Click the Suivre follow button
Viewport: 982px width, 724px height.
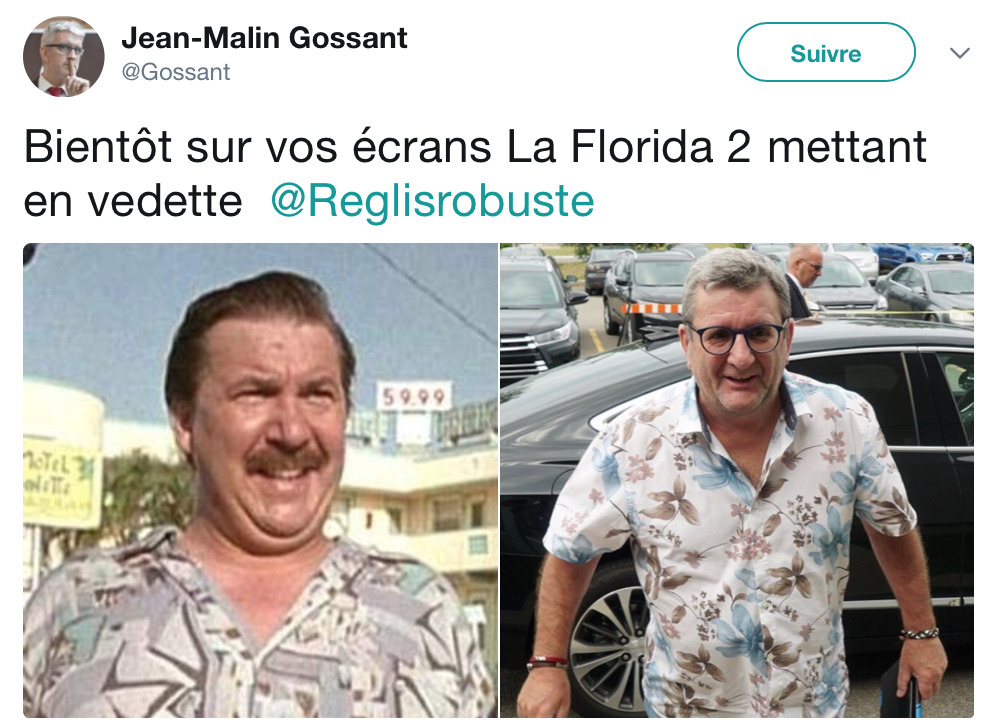click(x=825, y=53)
